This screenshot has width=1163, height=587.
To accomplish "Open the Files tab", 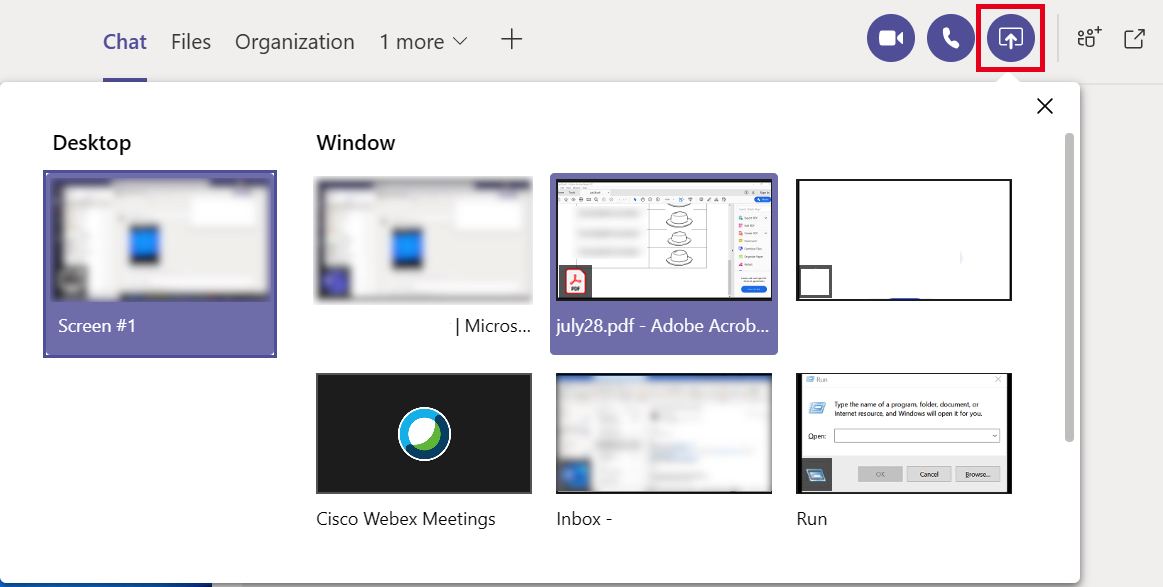I will (x=190, y=41).
